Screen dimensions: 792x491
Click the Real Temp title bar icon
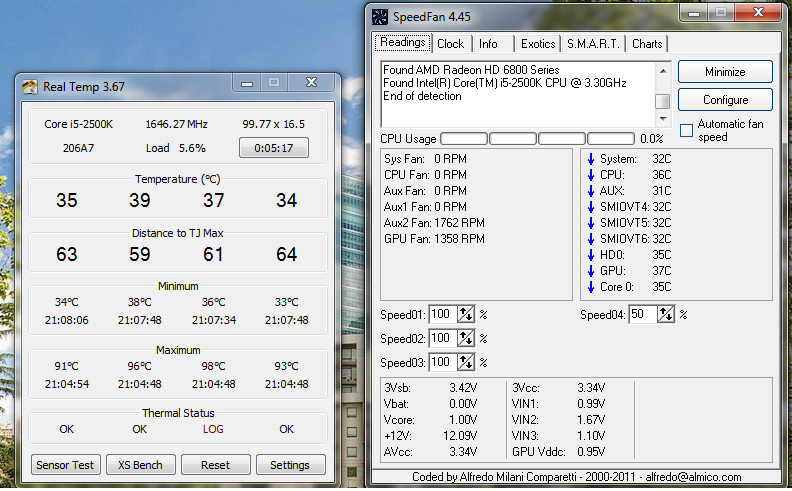[30, 87]
